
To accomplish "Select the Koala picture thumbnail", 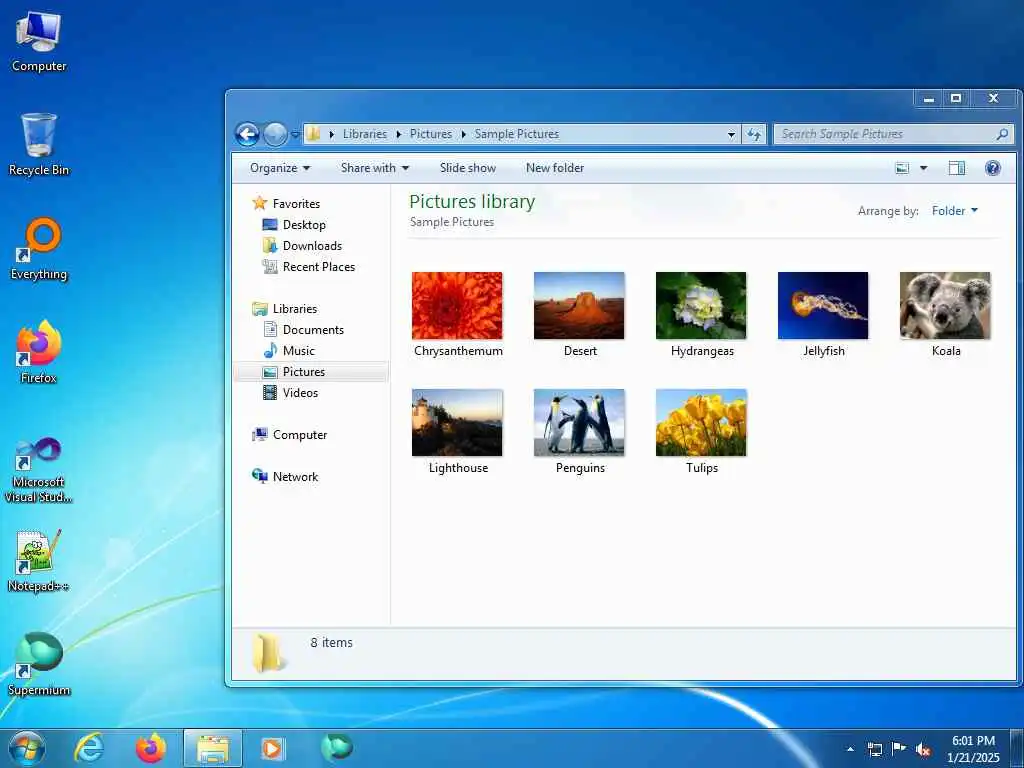I will click(x=945, y=306).
